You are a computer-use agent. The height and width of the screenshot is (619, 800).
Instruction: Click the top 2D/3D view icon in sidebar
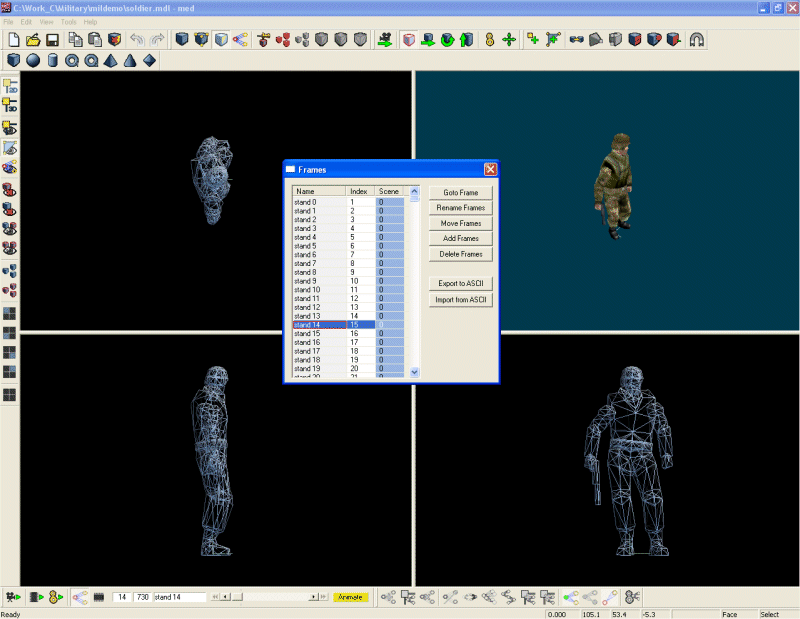pyautogui.click(x=10, y=85)
